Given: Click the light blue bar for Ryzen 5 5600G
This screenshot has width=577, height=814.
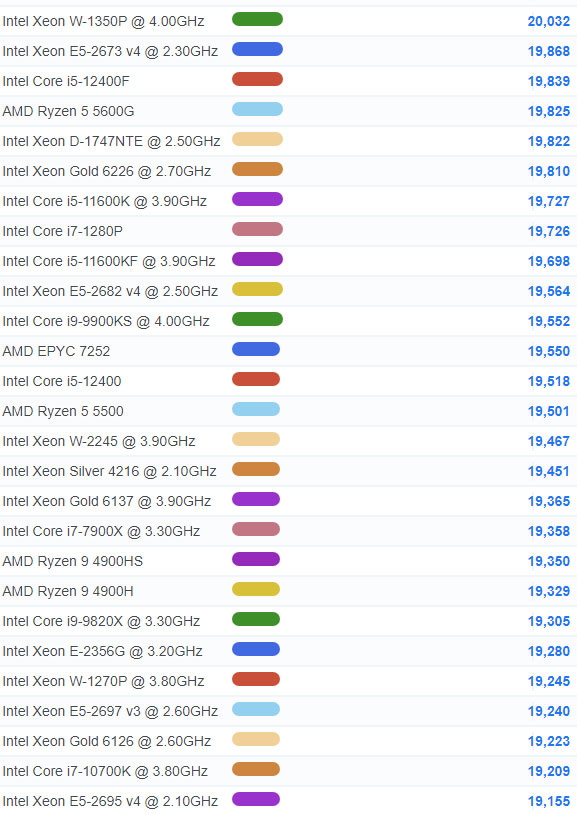Looking at the screenshot, I should 257,110.
